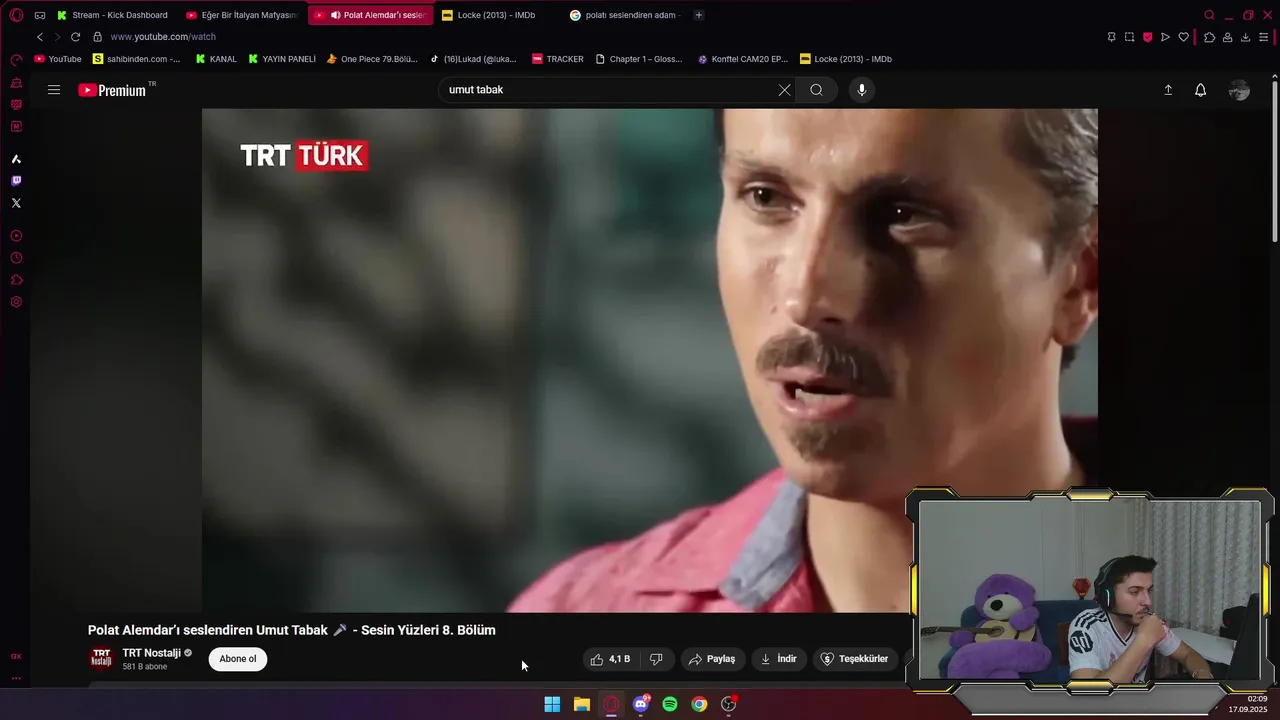Open the sidebar player icon

coord(16,236)
